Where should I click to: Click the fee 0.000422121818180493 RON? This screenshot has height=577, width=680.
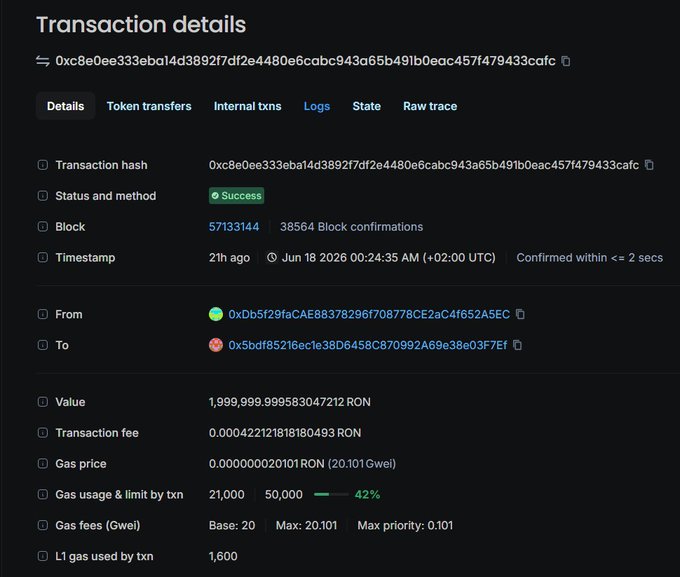click(285, 433)
